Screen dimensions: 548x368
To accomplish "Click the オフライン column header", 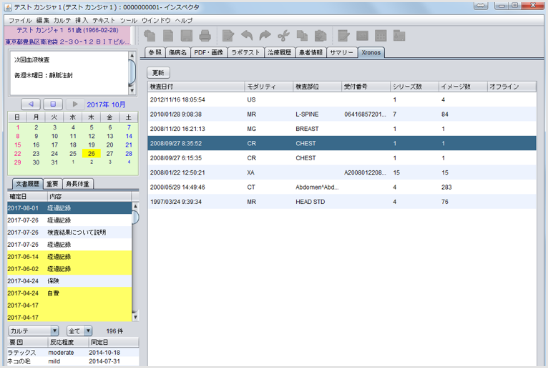I will pyautogui.click(x=511, y=87).
